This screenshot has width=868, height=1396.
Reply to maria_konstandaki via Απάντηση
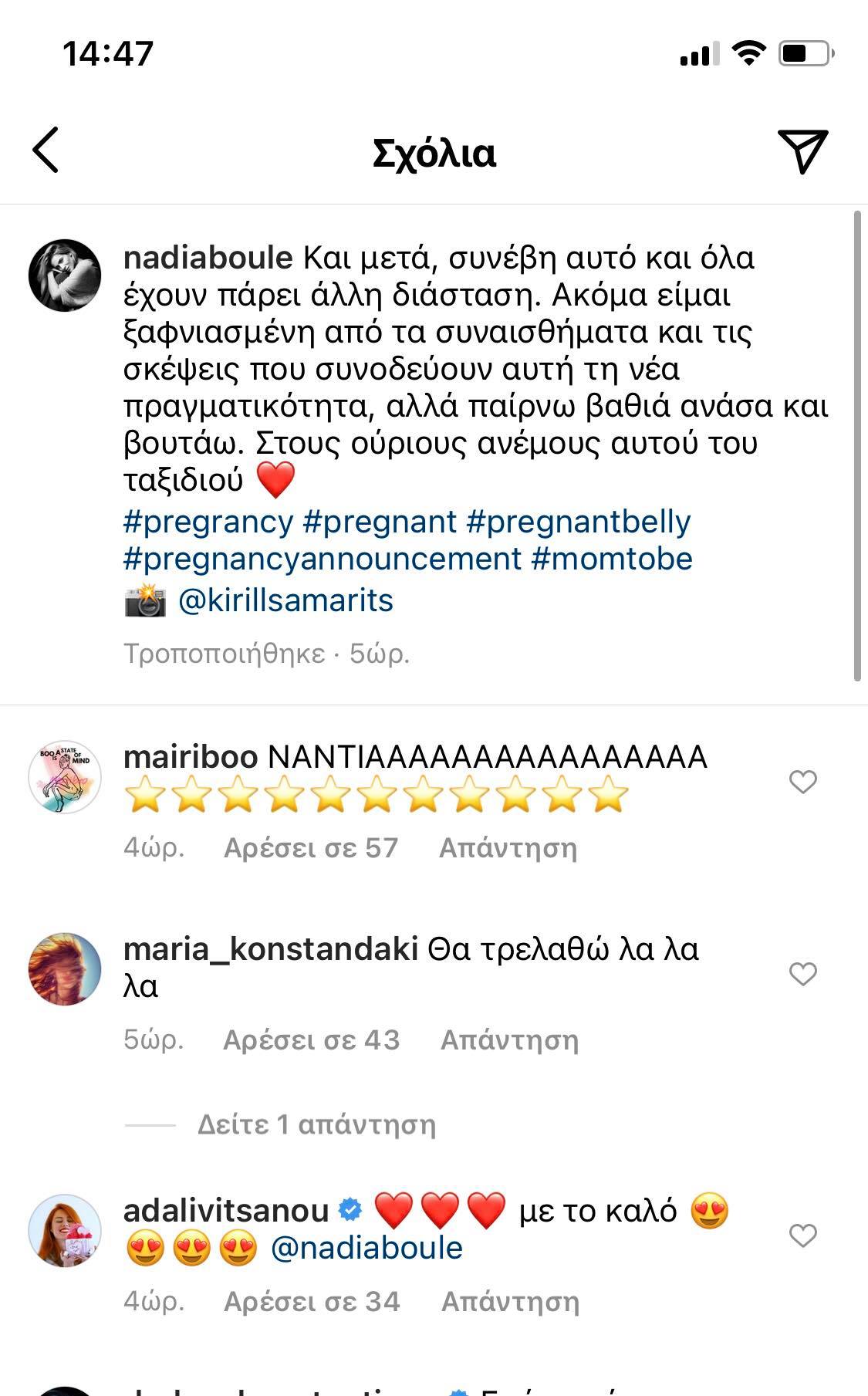tap(509, 1039)
